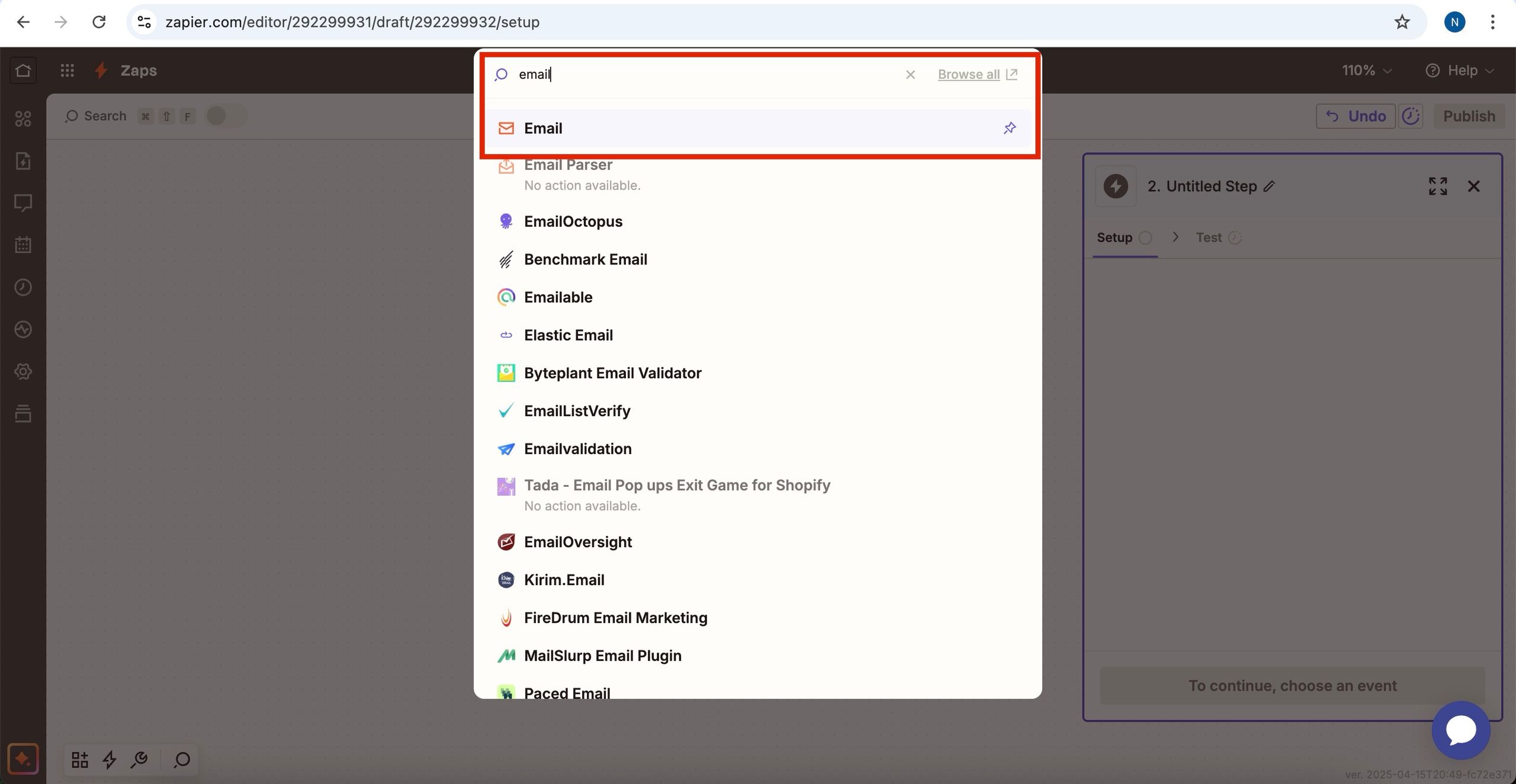Image resolution: width=1516 pixels, height=784 pixels.
Task: Toggle the switch beside Search
Action: (x=226, y=116)
